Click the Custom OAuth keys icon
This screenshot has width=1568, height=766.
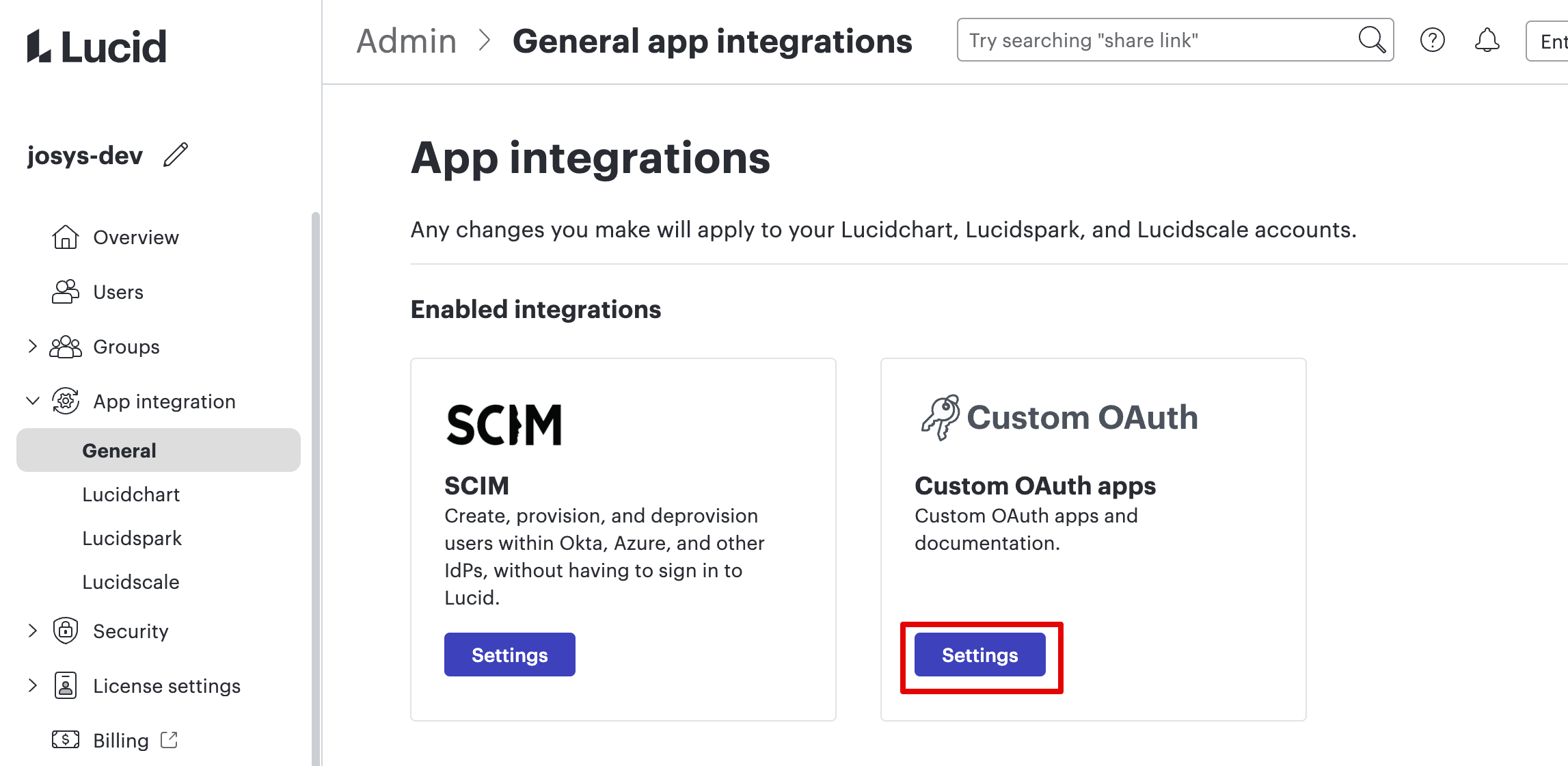(x=940, y=417)
